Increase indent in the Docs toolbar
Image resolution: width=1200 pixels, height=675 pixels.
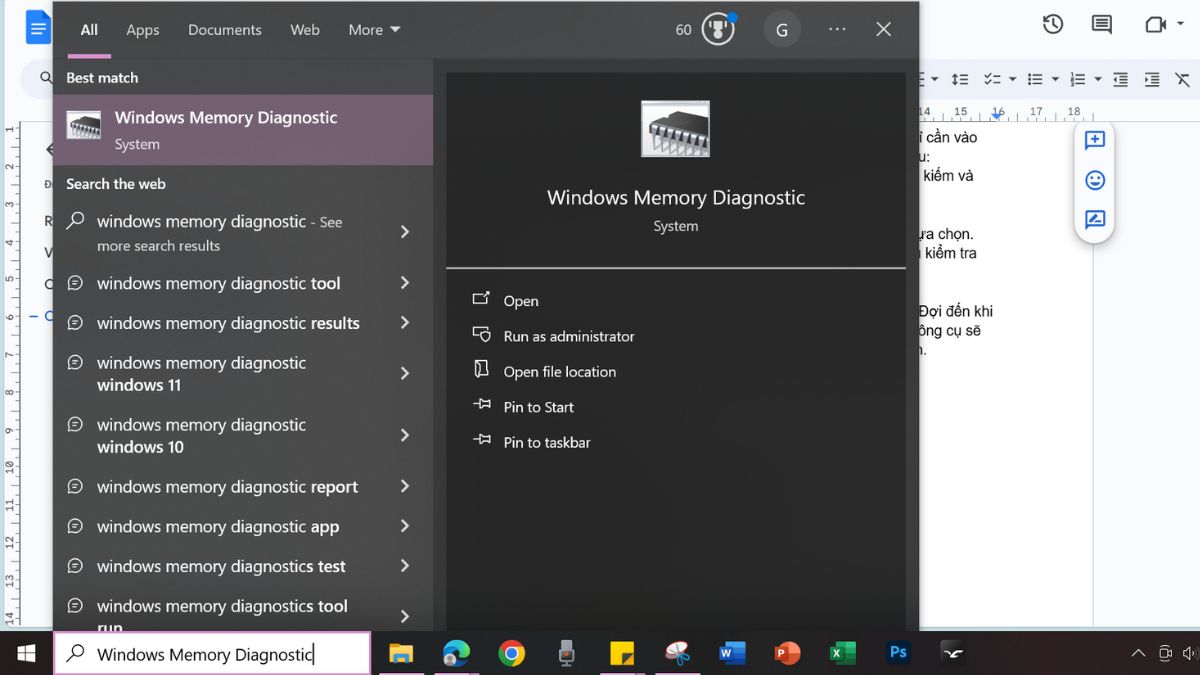coord(1152,79)
